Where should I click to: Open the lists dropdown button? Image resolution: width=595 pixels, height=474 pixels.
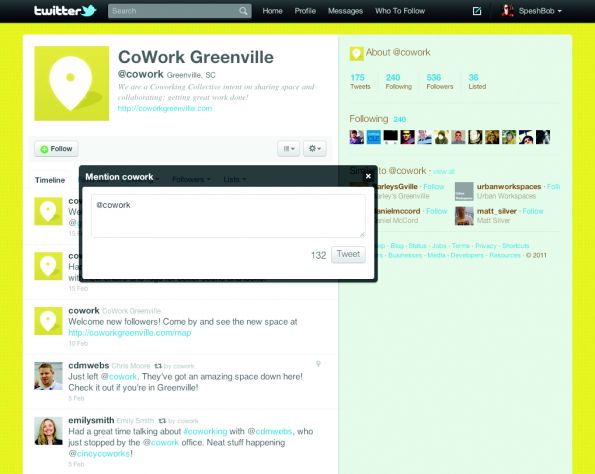coord(289,149)
